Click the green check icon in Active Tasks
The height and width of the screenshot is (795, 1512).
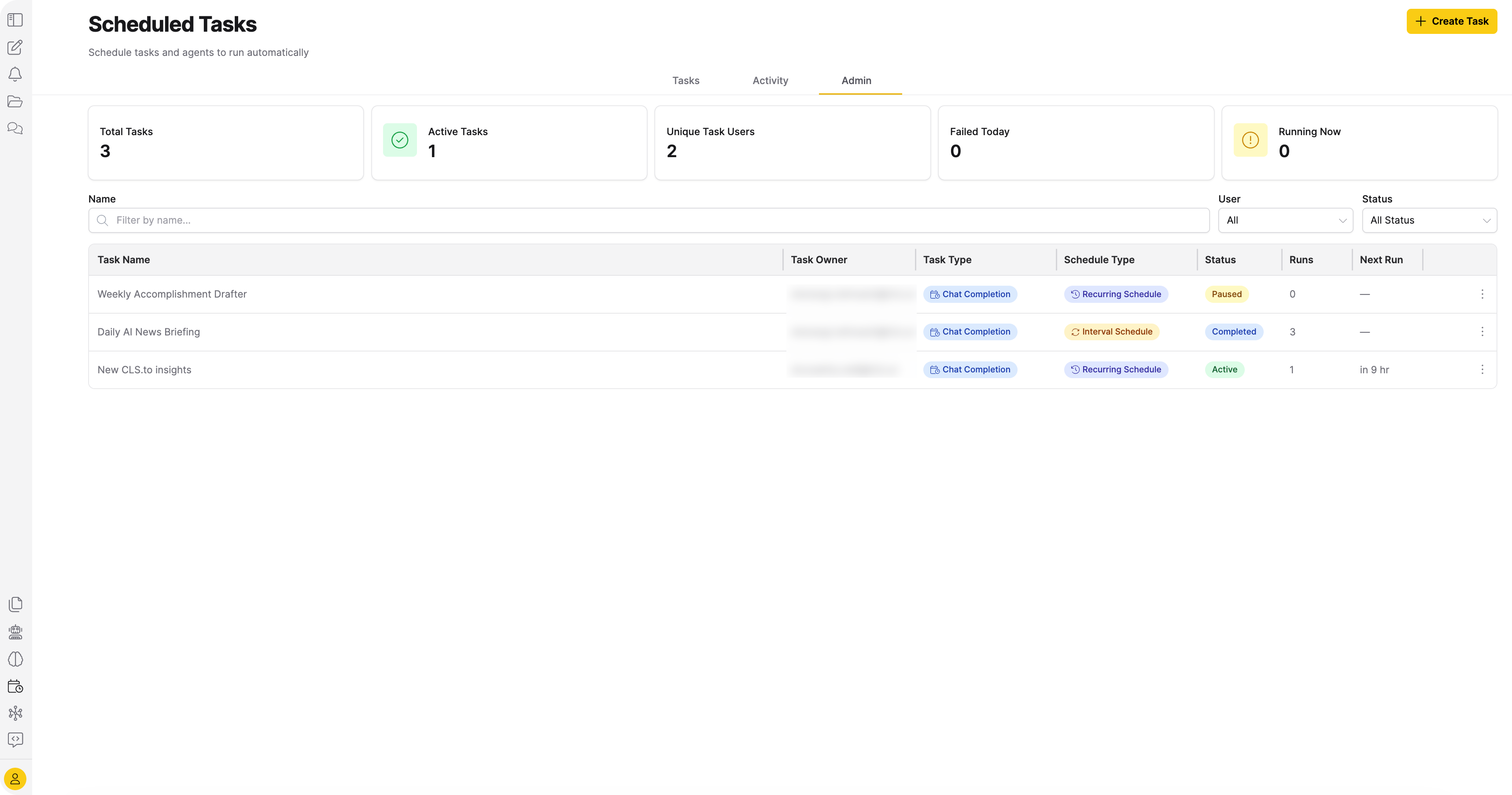(400, 140)
